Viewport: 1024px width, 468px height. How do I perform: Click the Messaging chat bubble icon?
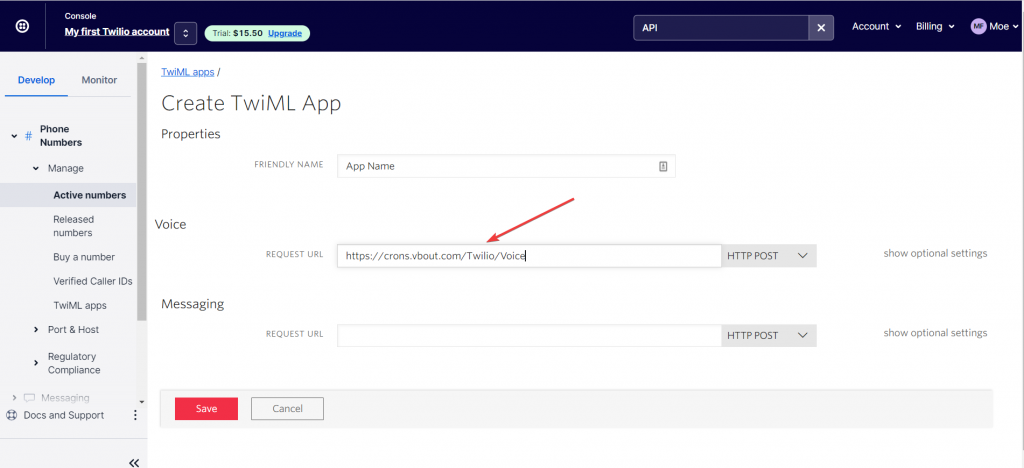(x=29, y=398)
